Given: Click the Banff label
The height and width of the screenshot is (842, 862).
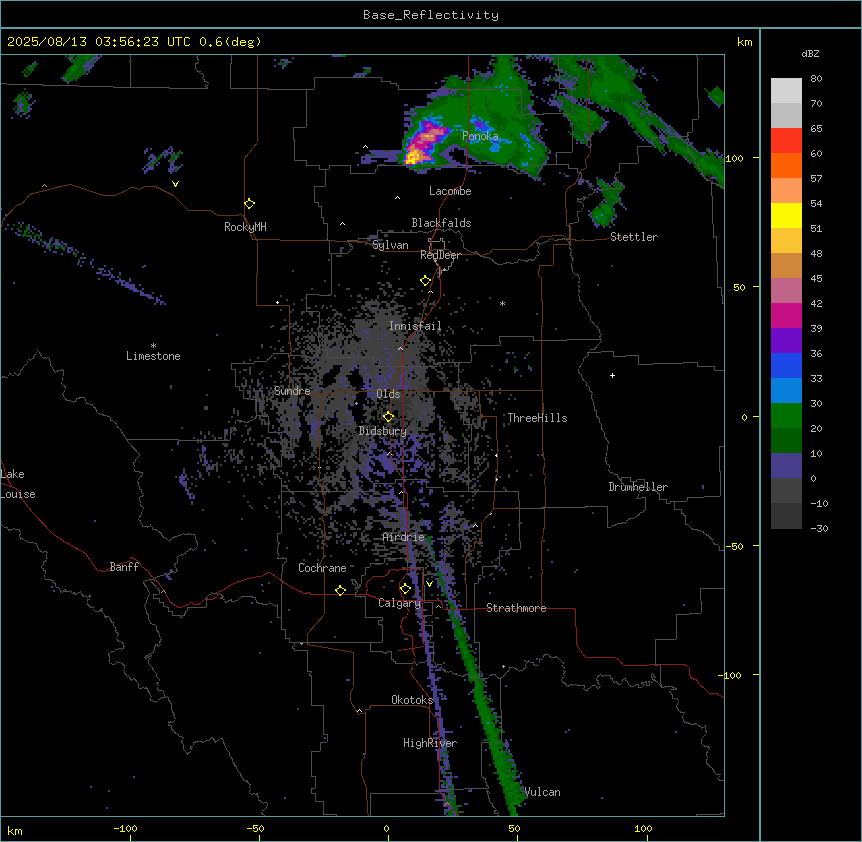Looking at the screenshot, I should tap(124, 567).
